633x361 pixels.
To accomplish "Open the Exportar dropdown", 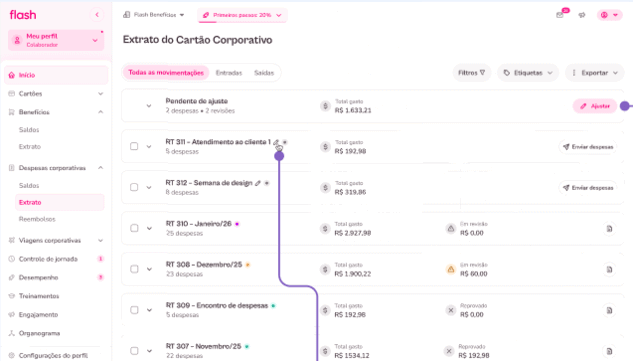I will 595,73.
